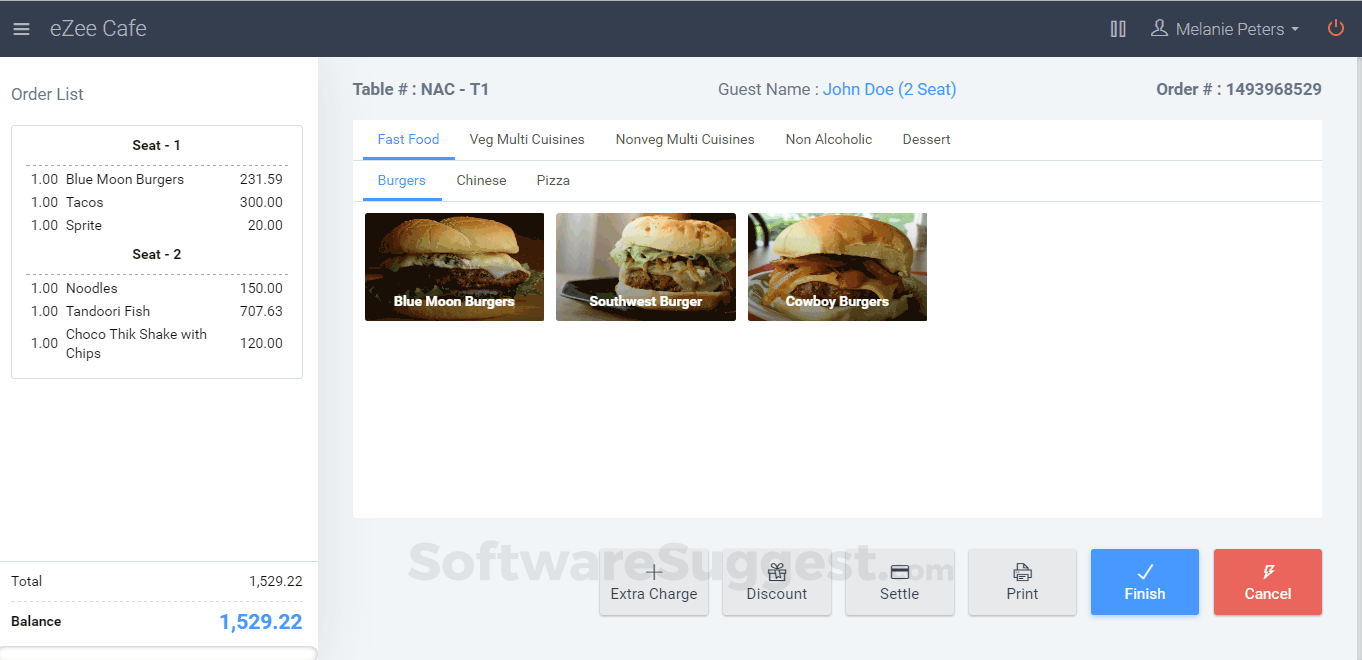Open the hamburger navigation menu
The width and height of the screenshot is (1362, 660).
pyautogui.click(x=21, y=28)
